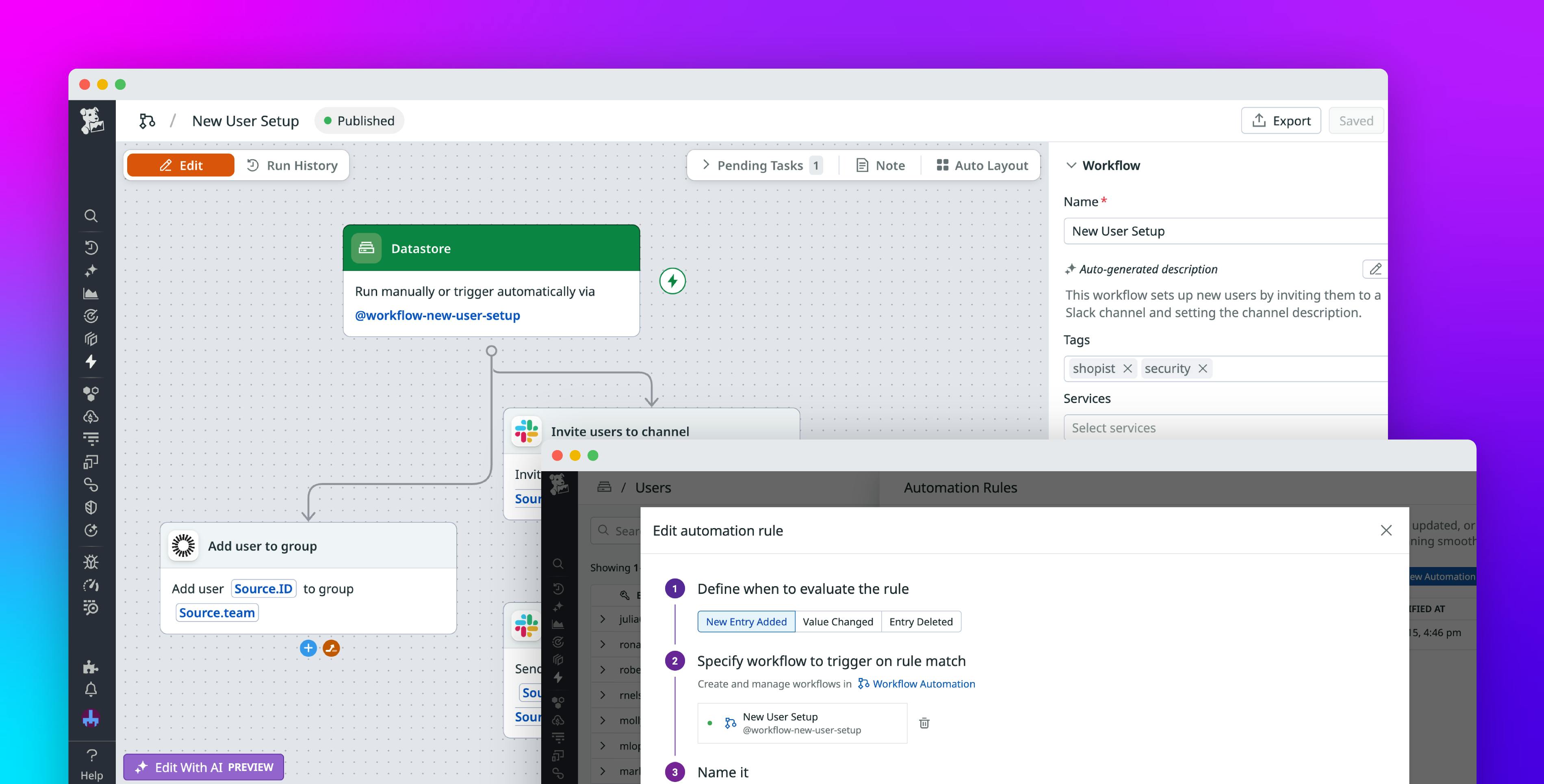Image resolution: width=1544 pixels, height=784 pixels.
Task: Select the bug-shaped error tracking sidebar icon
Action: coord(91,562)
